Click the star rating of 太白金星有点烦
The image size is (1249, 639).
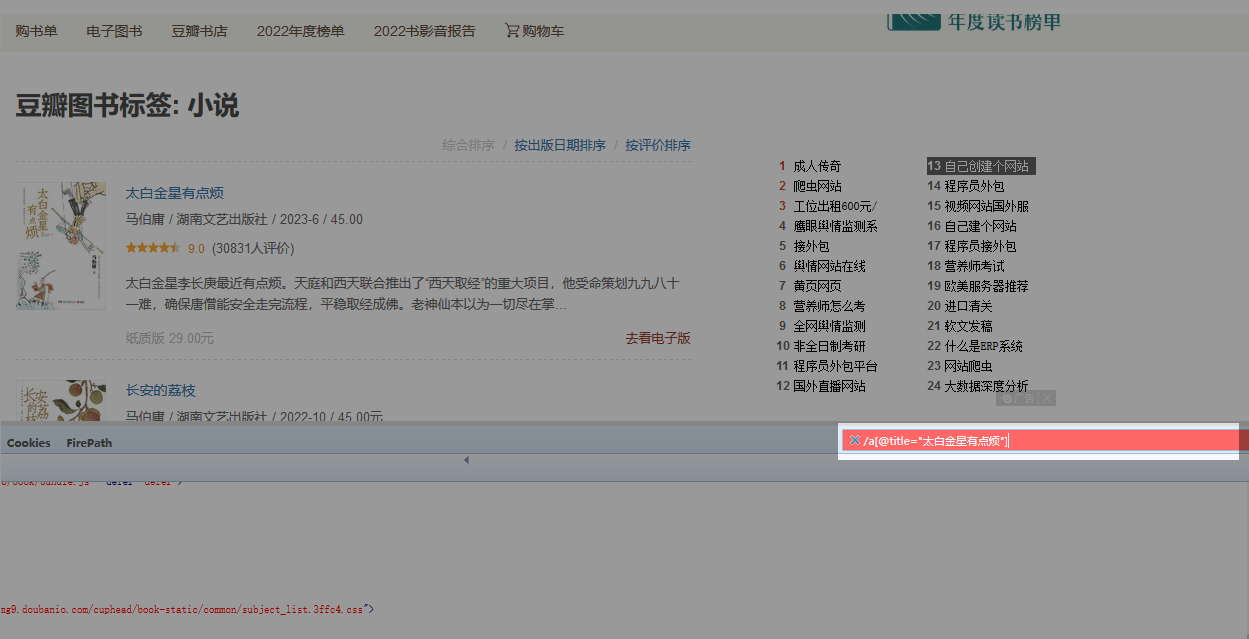tap(153, 247)
